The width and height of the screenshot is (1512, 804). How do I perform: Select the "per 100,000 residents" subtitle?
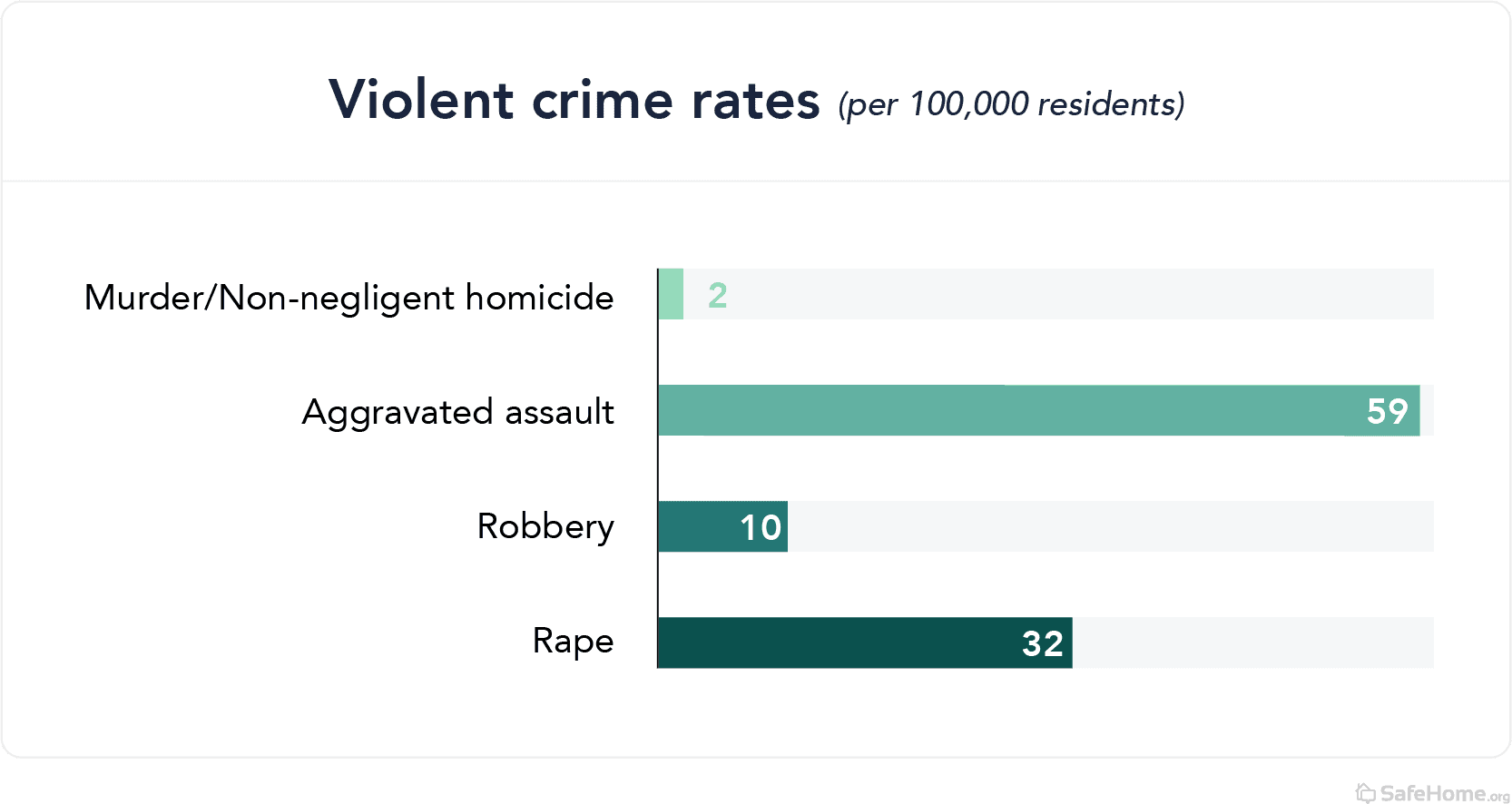[x=1011, y=104]
